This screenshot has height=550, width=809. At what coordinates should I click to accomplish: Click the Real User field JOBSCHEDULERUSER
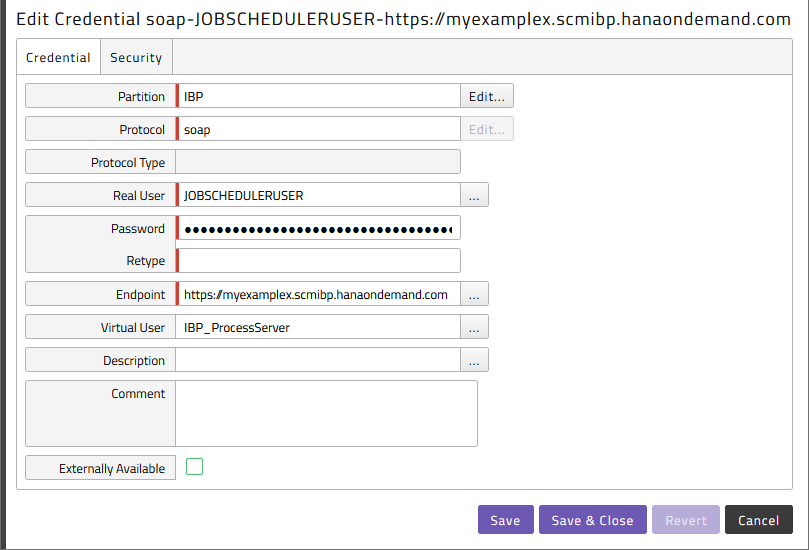tap(318, 195)
